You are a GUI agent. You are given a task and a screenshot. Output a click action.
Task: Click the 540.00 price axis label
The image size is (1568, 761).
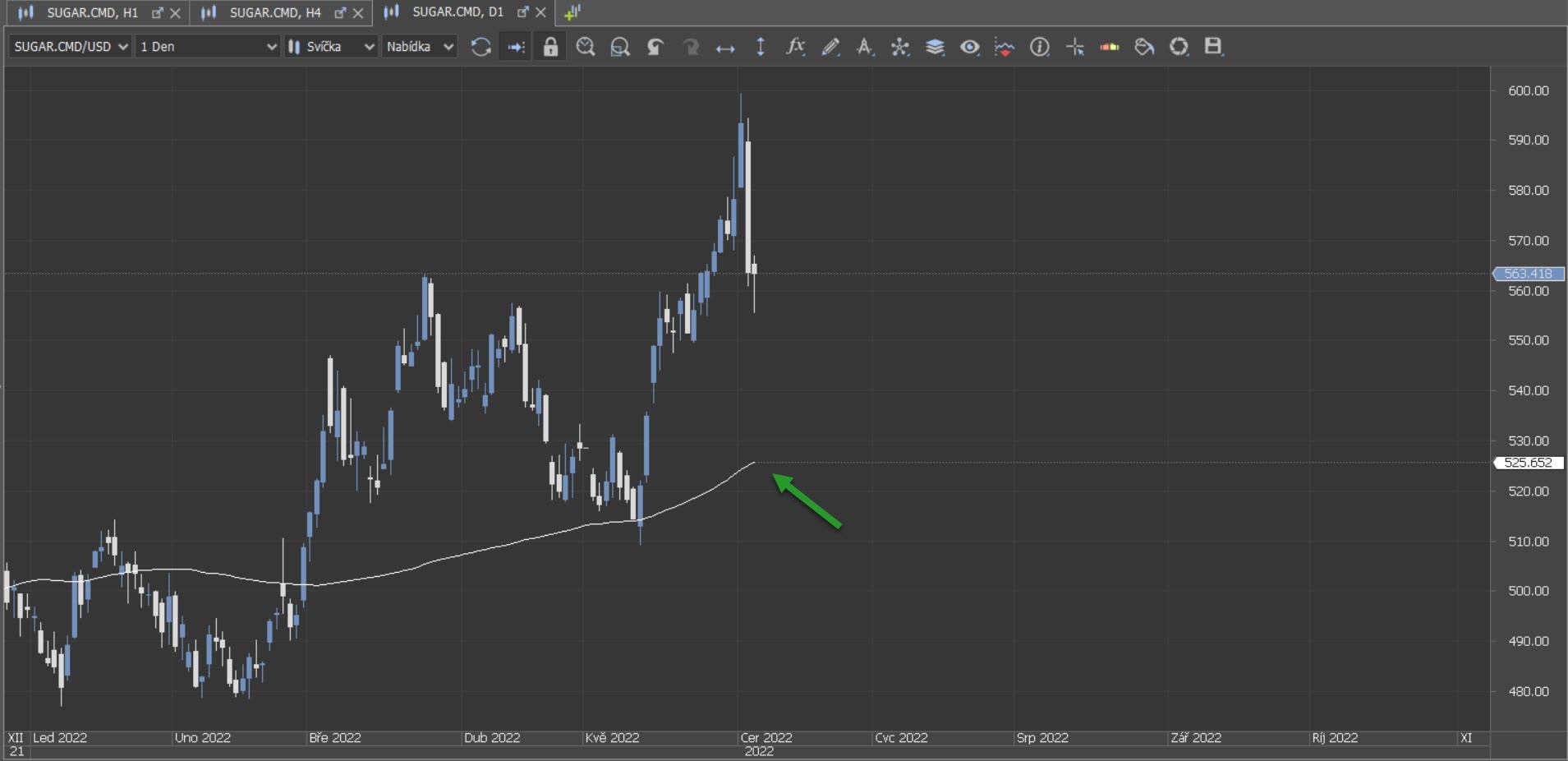coord(1529,390)
